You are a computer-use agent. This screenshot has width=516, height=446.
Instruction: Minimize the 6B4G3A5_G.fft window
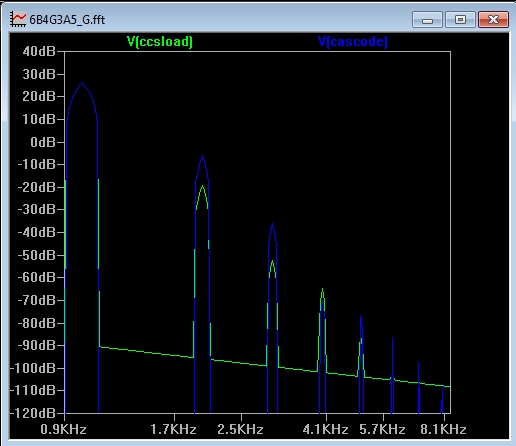[x=427, y=19]
